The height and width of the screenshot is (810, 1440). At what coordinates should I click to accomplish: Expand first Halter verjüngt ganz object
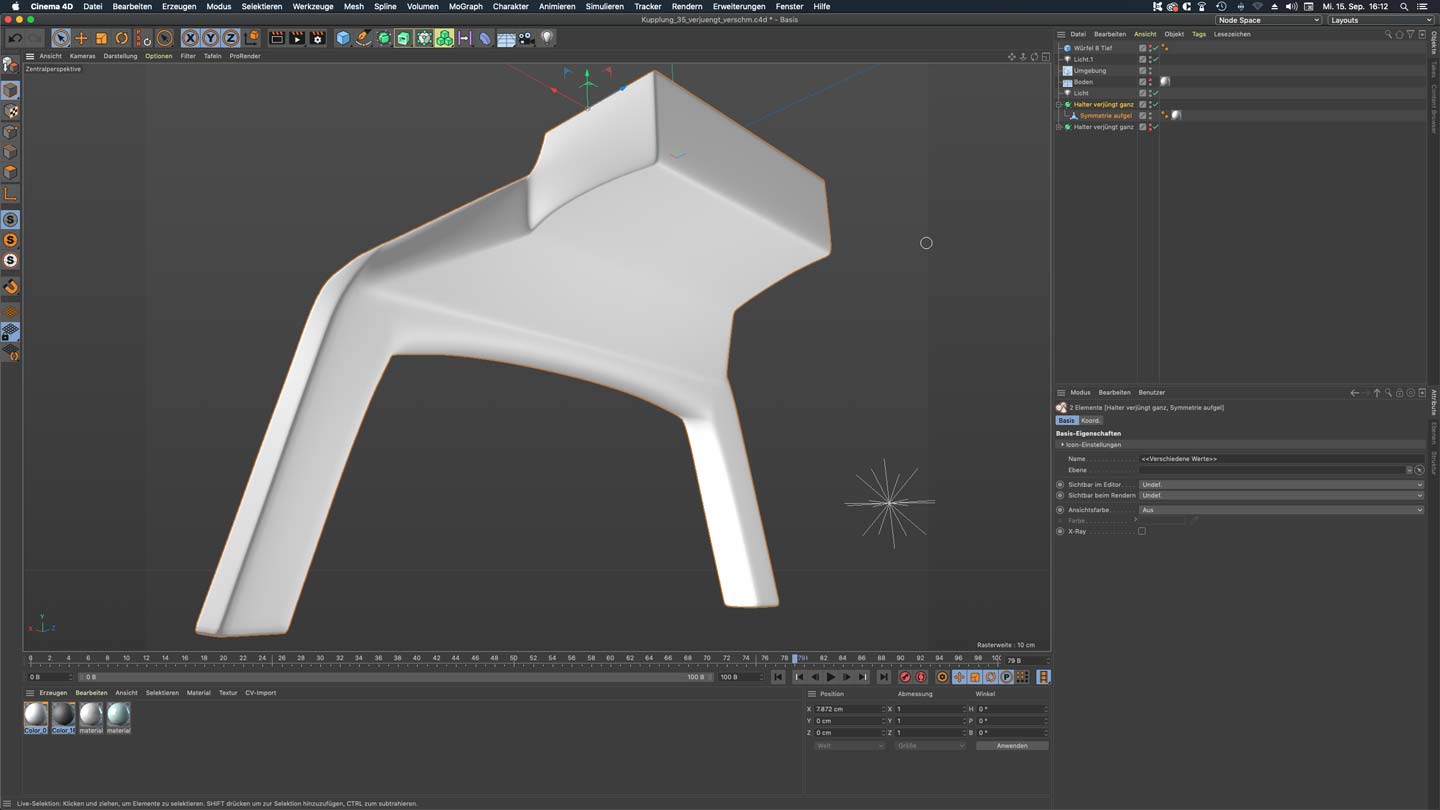tap(1059, 104)
